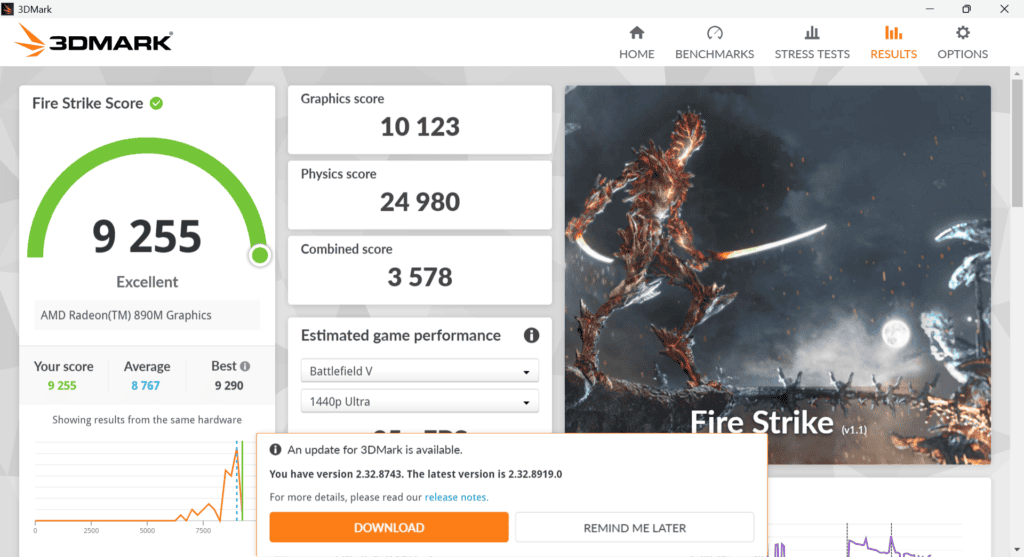
Task: Click the info icon in update notification
Action: pyautogui.click(x=276, y=450)
